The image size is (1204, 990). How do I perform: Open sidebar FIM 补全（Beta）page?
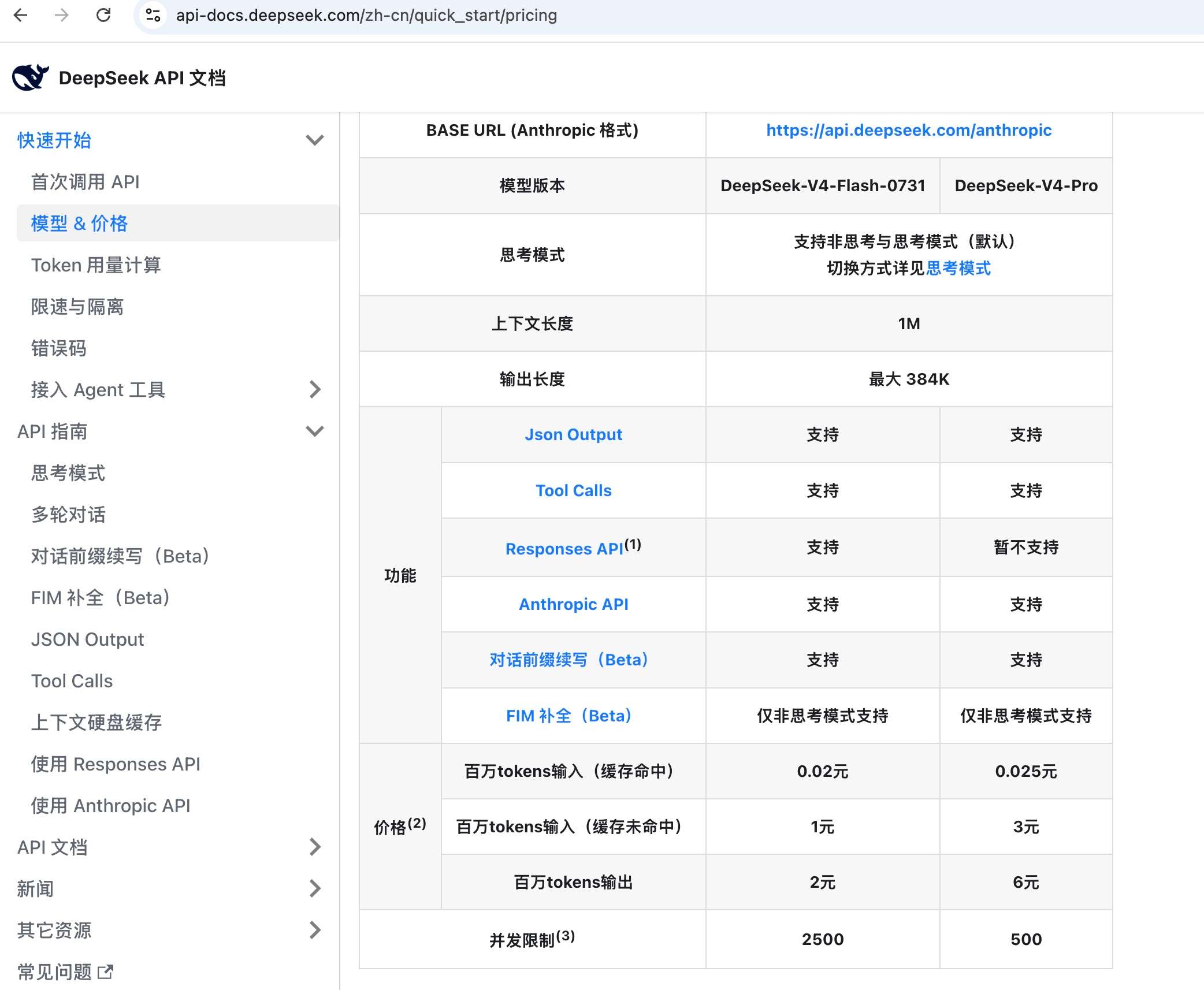101,598
